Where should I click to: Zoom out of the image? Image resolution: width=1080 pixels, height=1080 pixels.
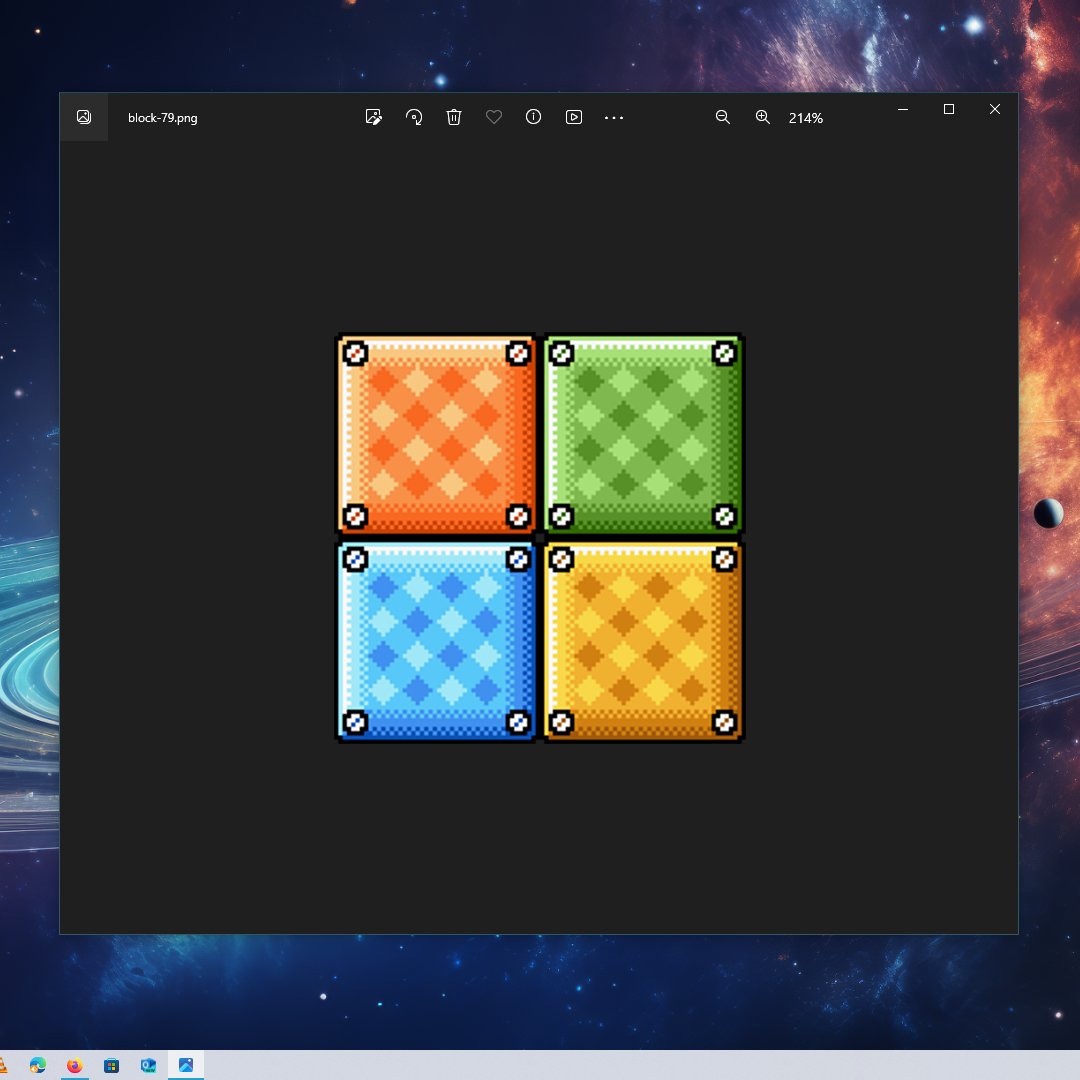coord(722,117)
